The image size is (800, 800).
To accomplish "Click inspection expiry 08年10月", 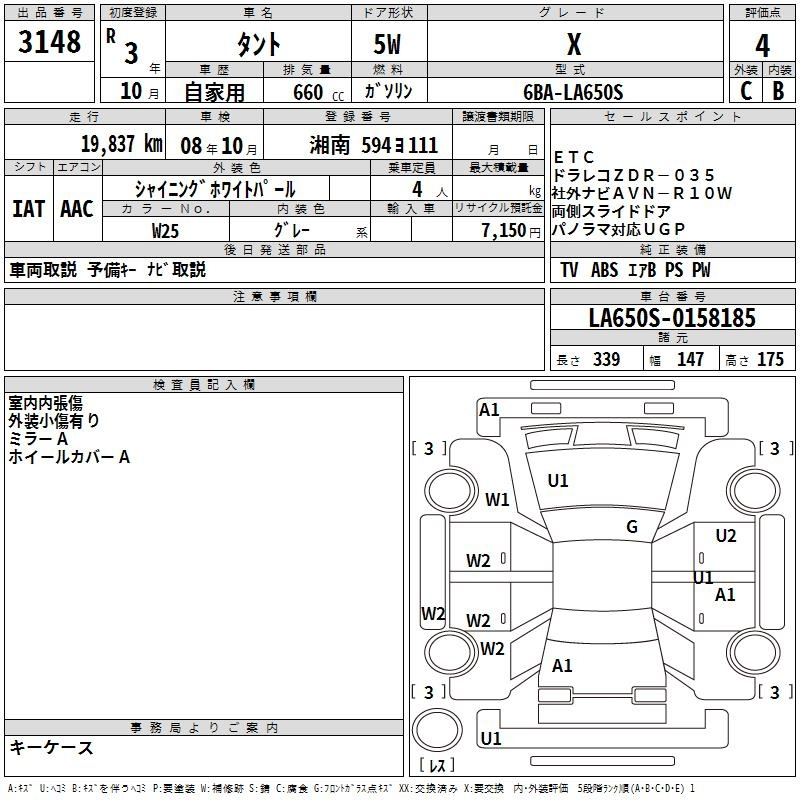I will click(218, 146).
